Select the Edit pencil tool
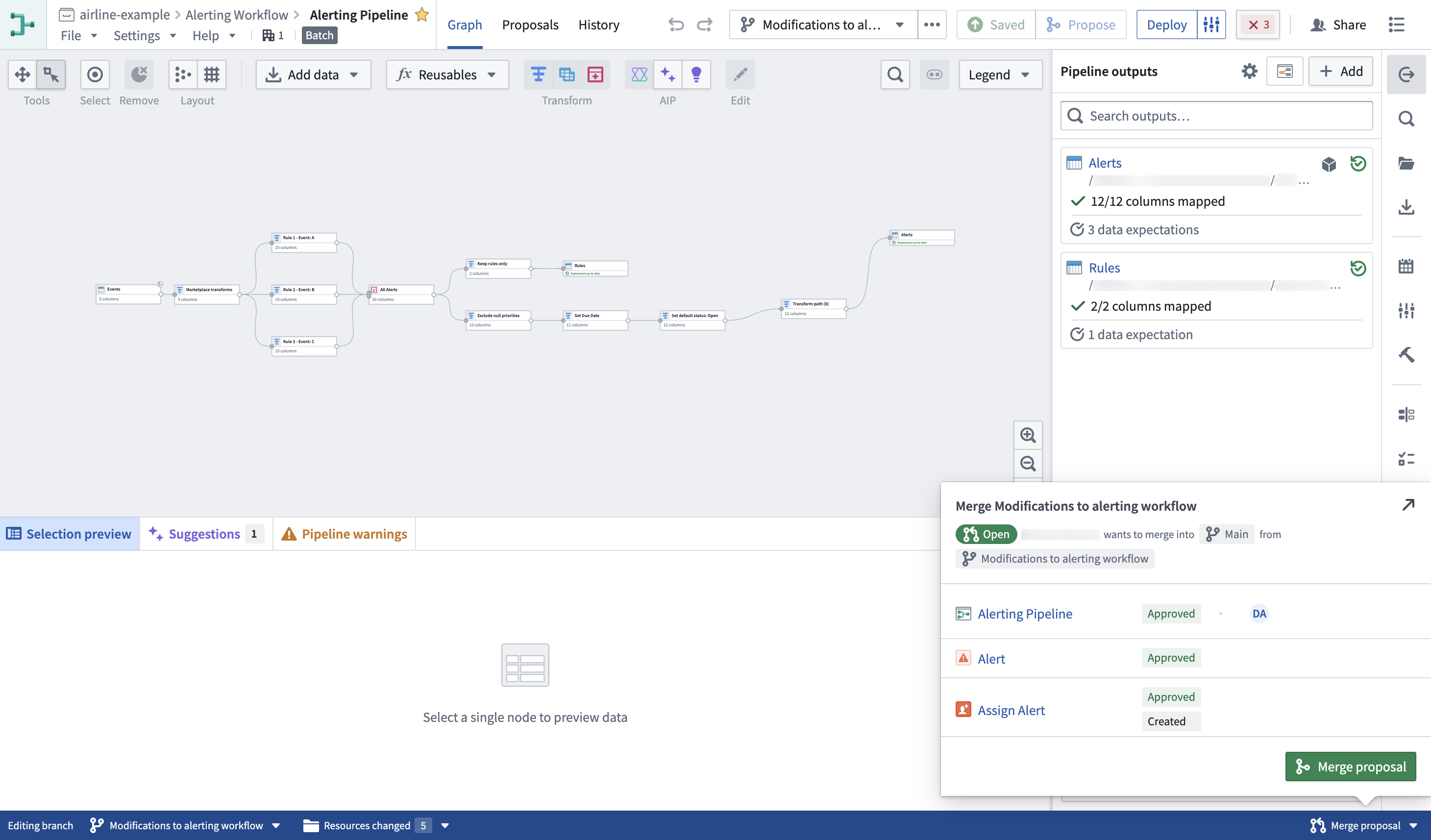The image size is (1431, 840). [x=740, y=74]
